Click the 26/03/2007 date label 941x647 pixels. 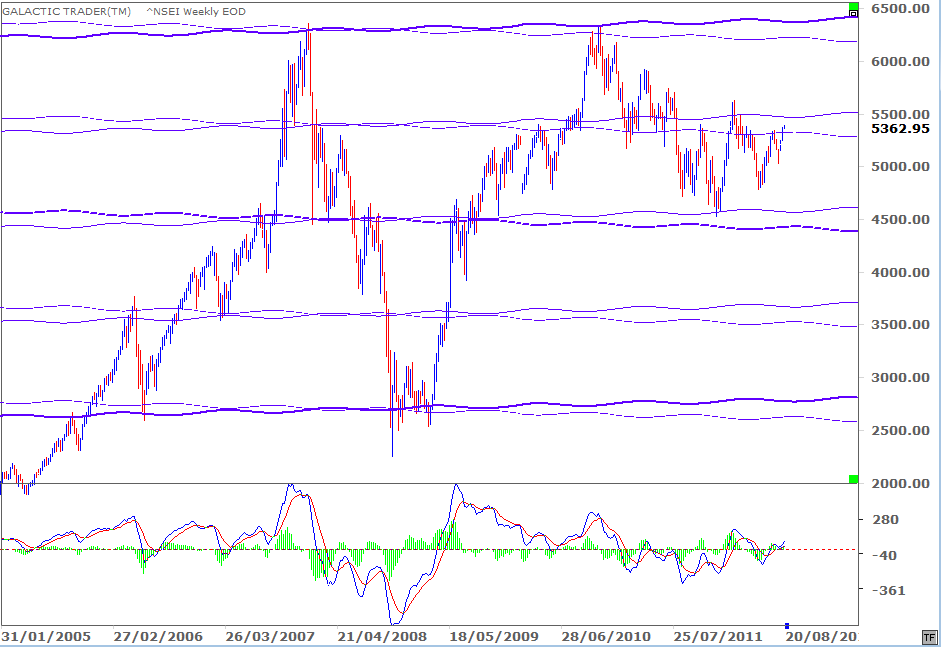[270, 636]
